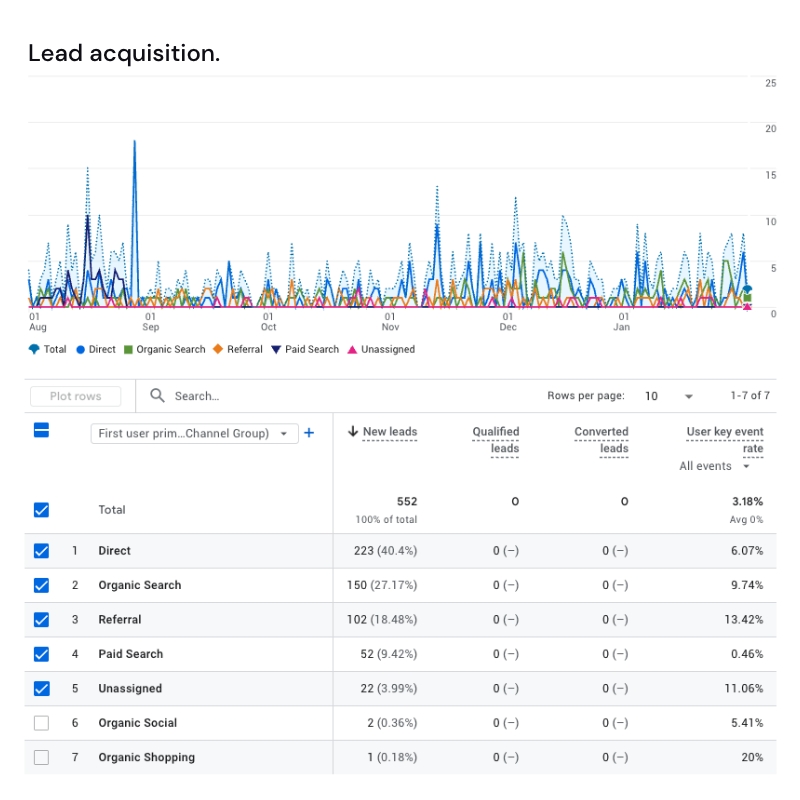Click the plus icon to add a secondary dimension

(x=308, y=432)
